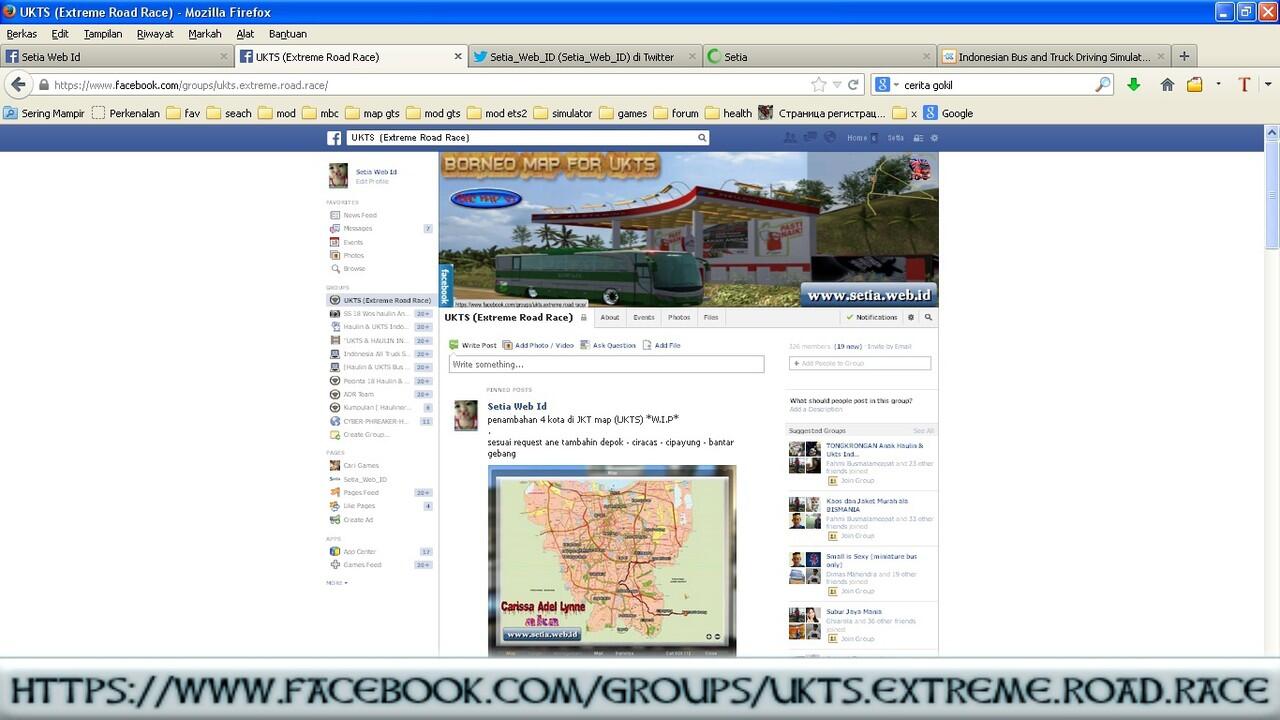Open the Google bookmark in toolbar
This screenshot has height=720, width=1280.
click(948, 113)
